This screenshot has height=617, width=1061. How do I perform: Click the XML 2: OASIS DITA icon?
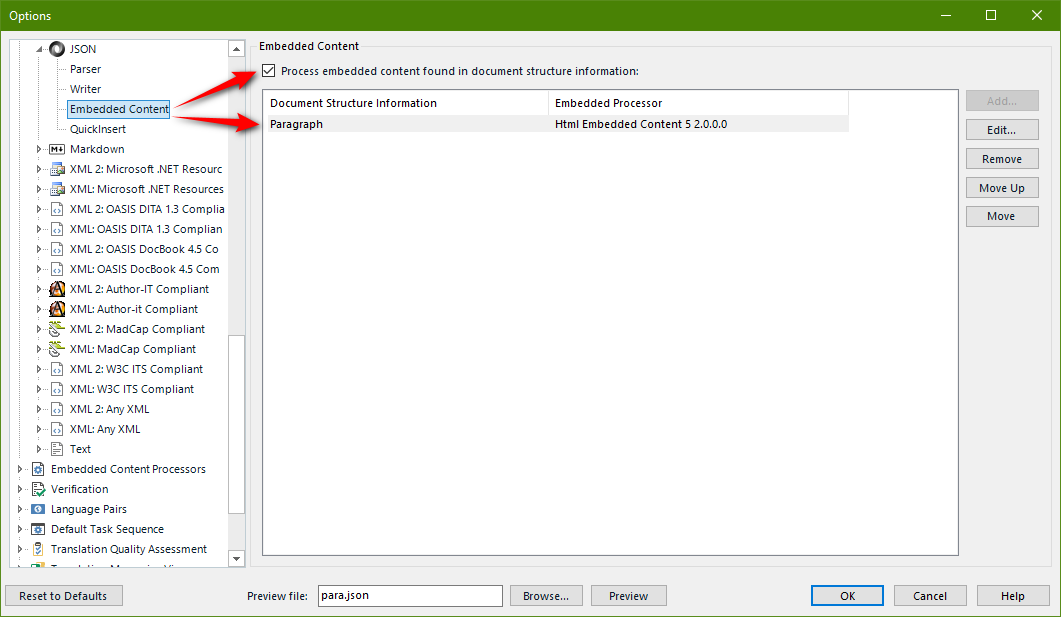pos(58,210)
